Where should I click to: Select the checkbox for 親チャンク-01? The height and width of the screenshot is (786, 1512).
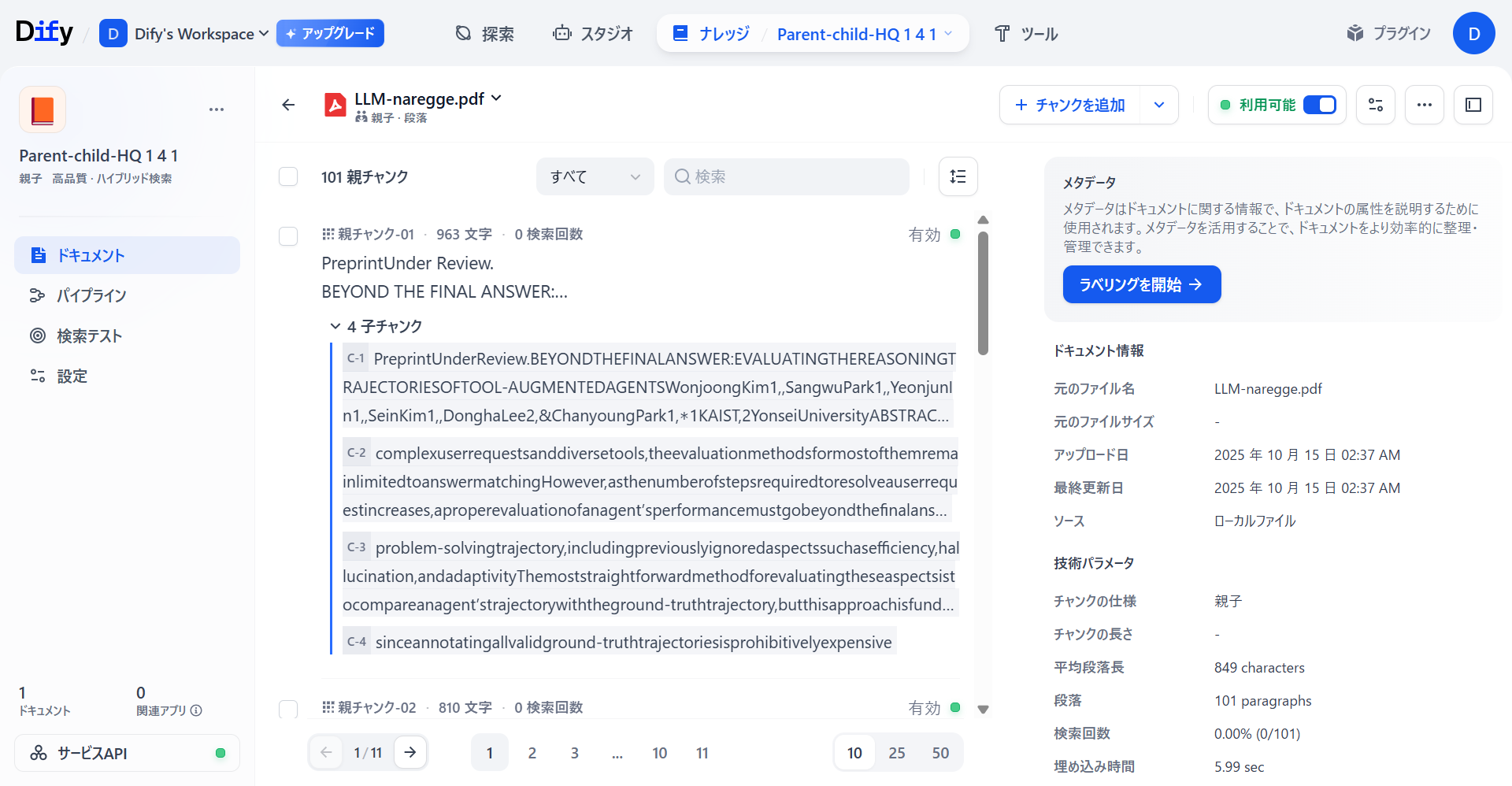pos(288,235)
